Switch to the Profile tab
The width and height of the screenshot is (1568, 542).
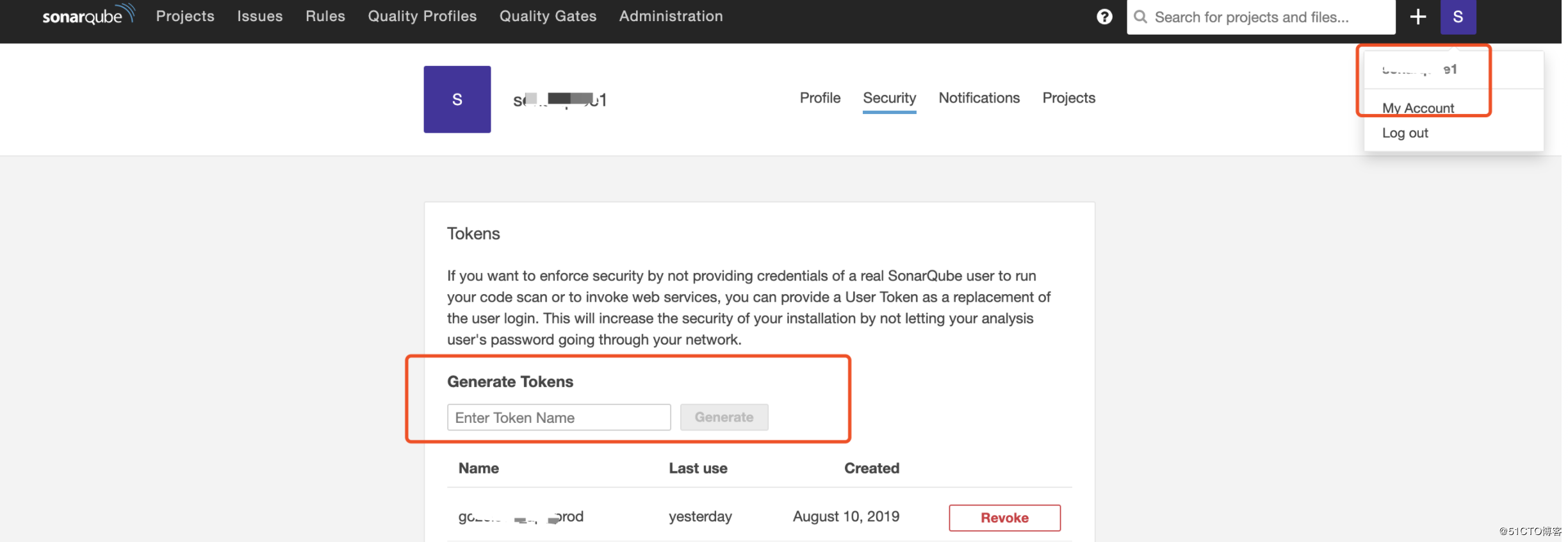[x=820, y=98]
